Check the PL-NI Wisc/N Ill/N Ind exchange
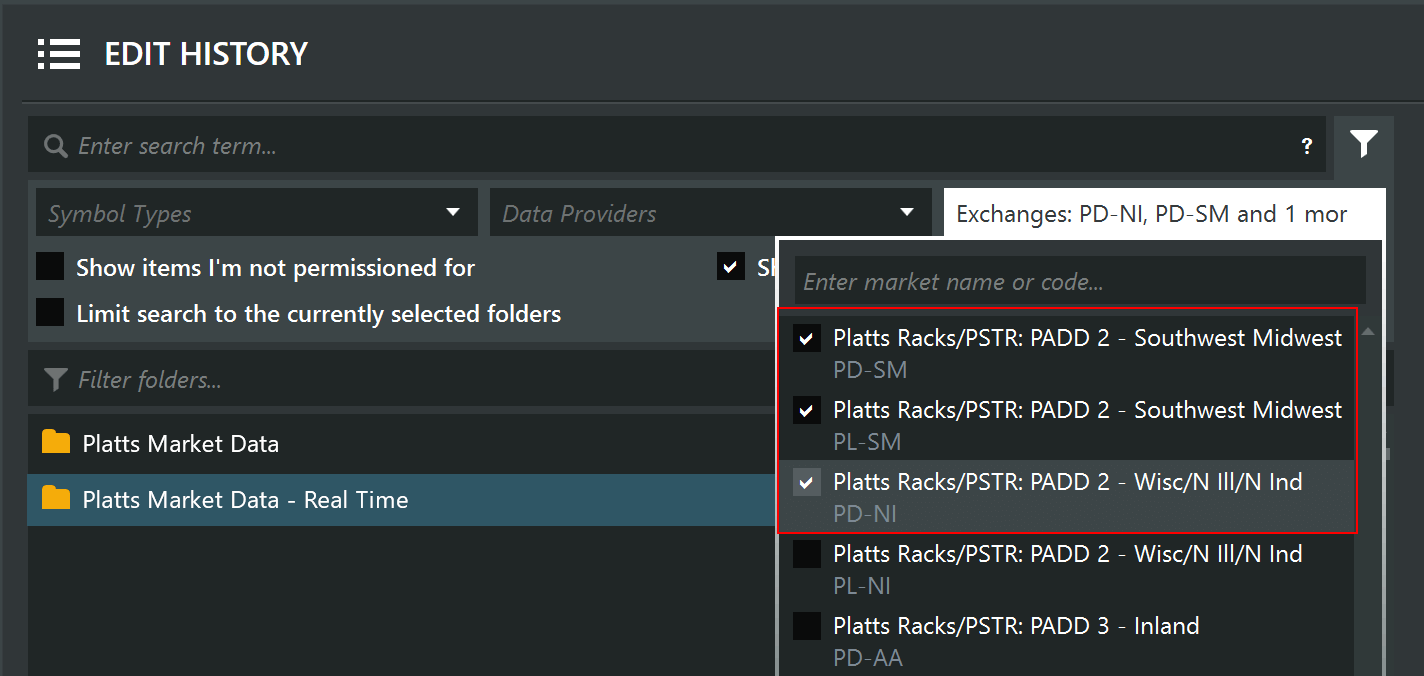 tap(807, 554)
